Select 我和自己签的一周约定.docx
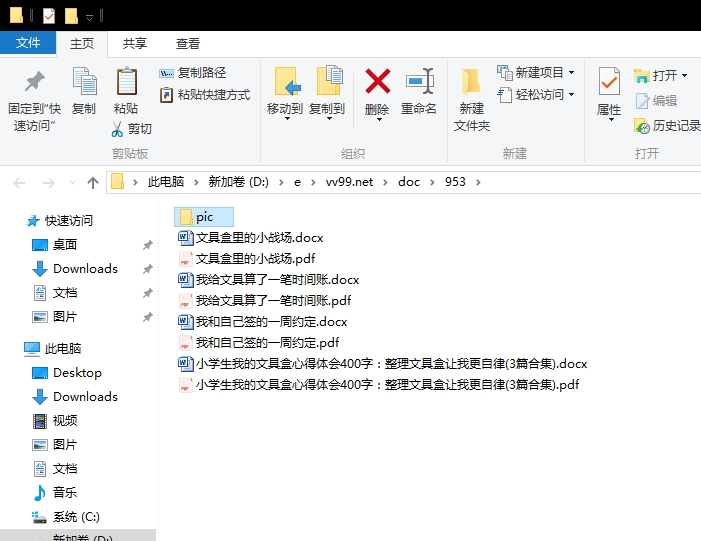701x541 pixels. [263, 321]
